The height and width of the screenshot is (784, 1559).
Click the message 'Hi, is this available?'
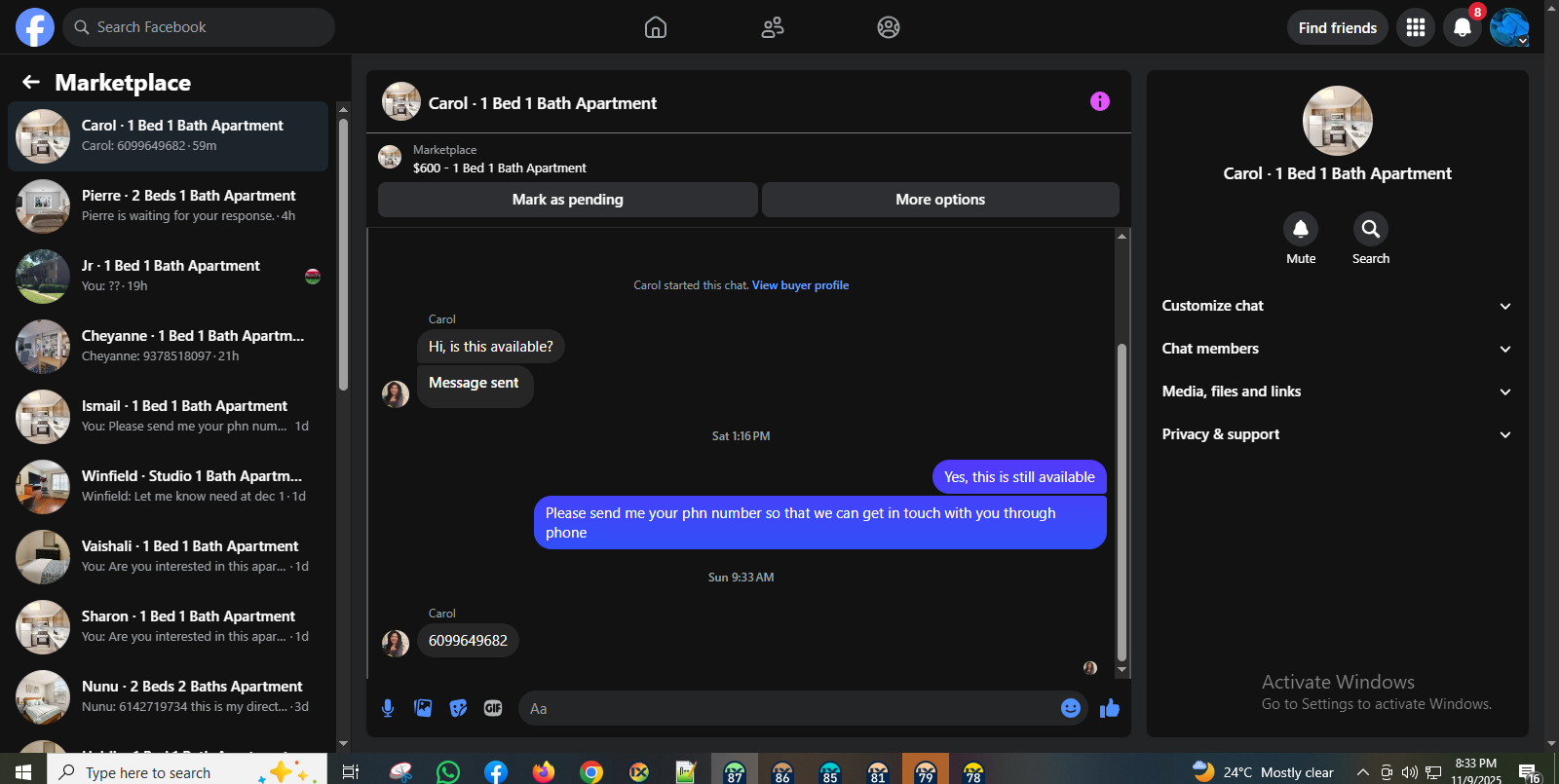click(491, 347)
